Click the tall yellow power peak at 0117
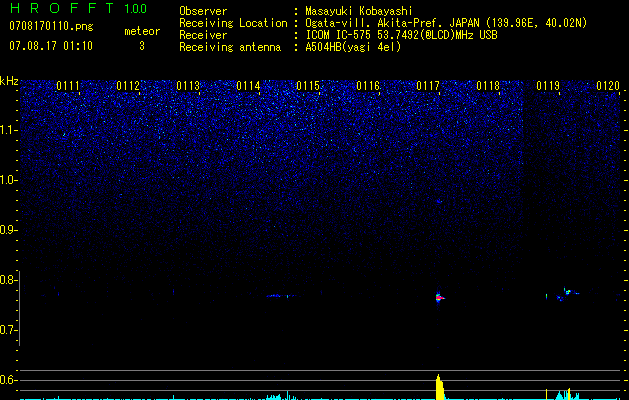Viewport: 629px width, 400px height. [x=439, y=387]
